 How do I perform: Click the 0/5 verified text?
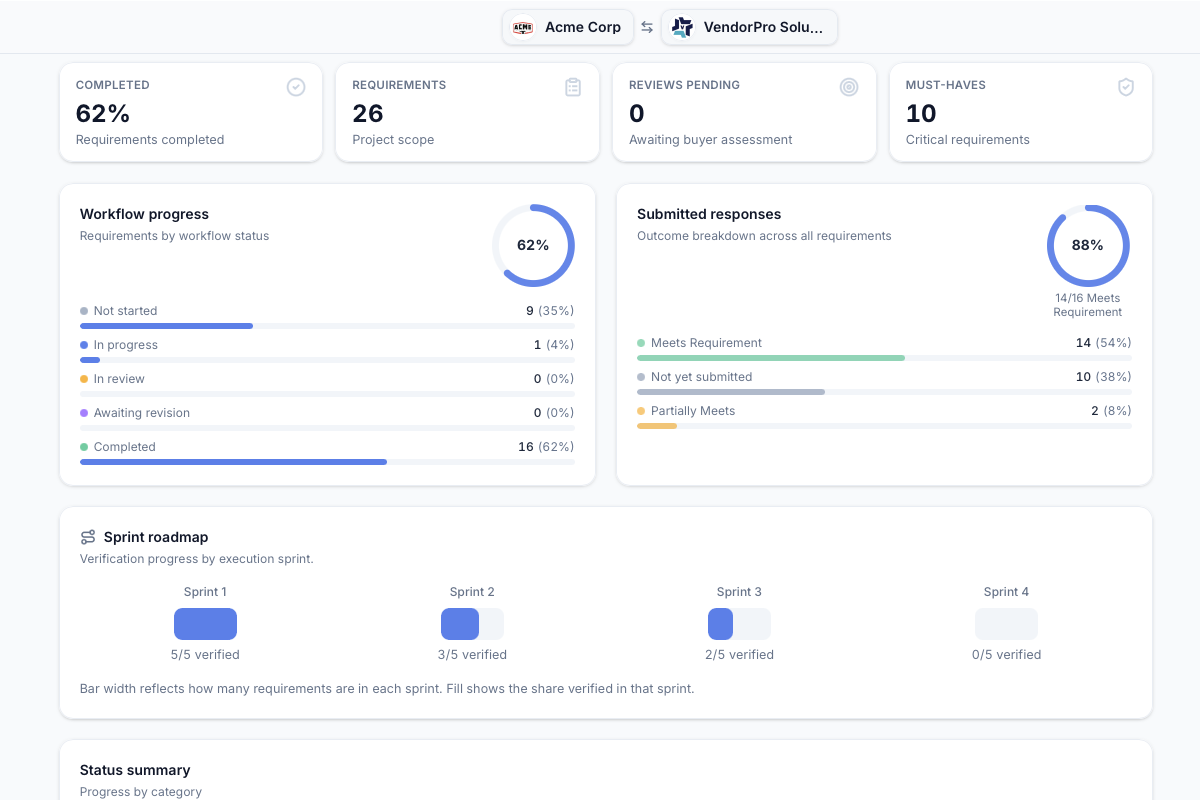tap(1006, 655)
